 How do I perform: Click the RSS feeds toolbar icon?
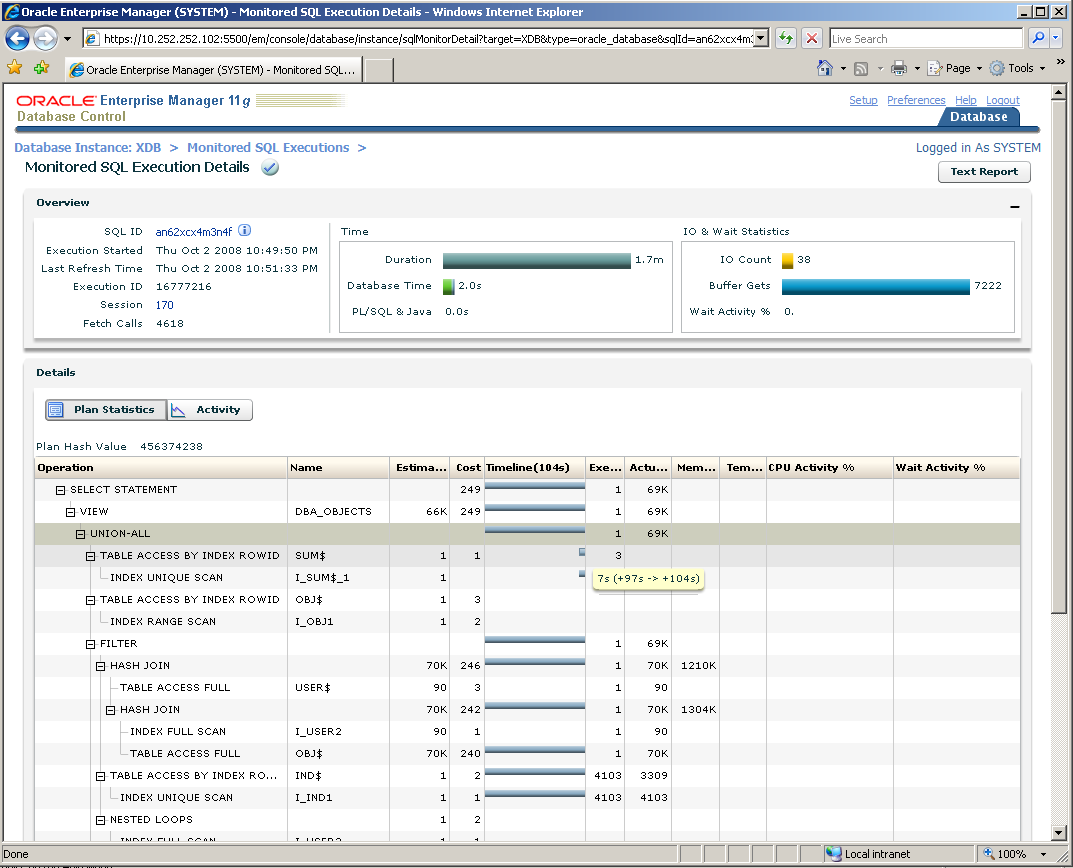coord(861,68)
